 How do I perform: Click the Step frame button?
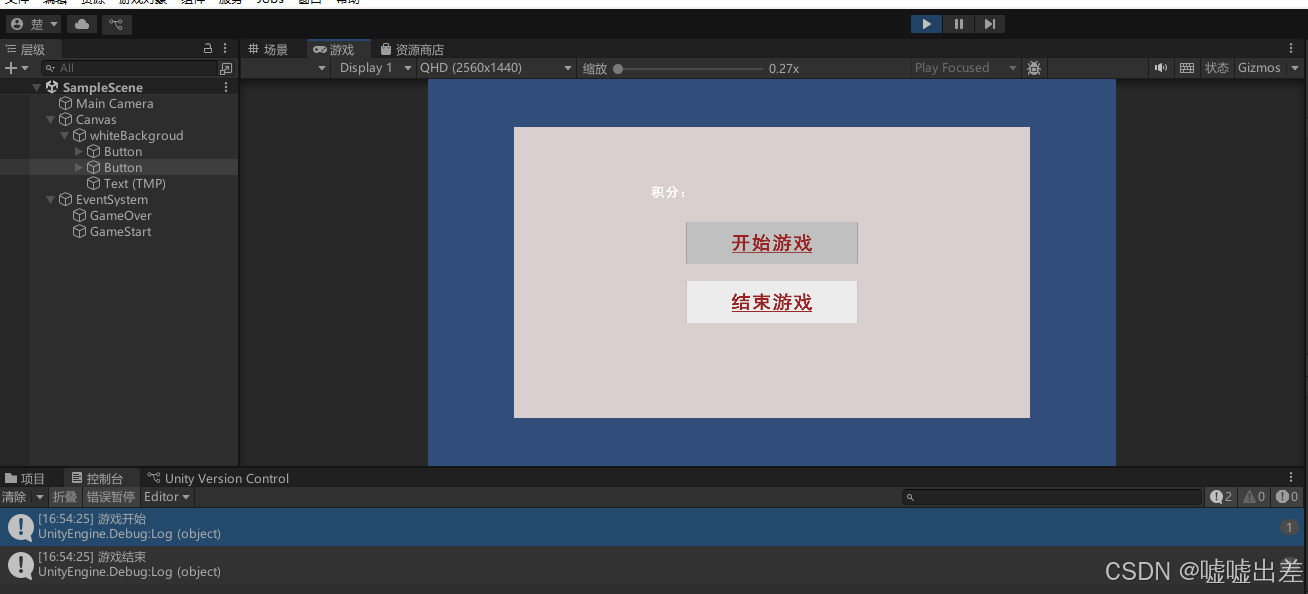click(x=989, y=24)
